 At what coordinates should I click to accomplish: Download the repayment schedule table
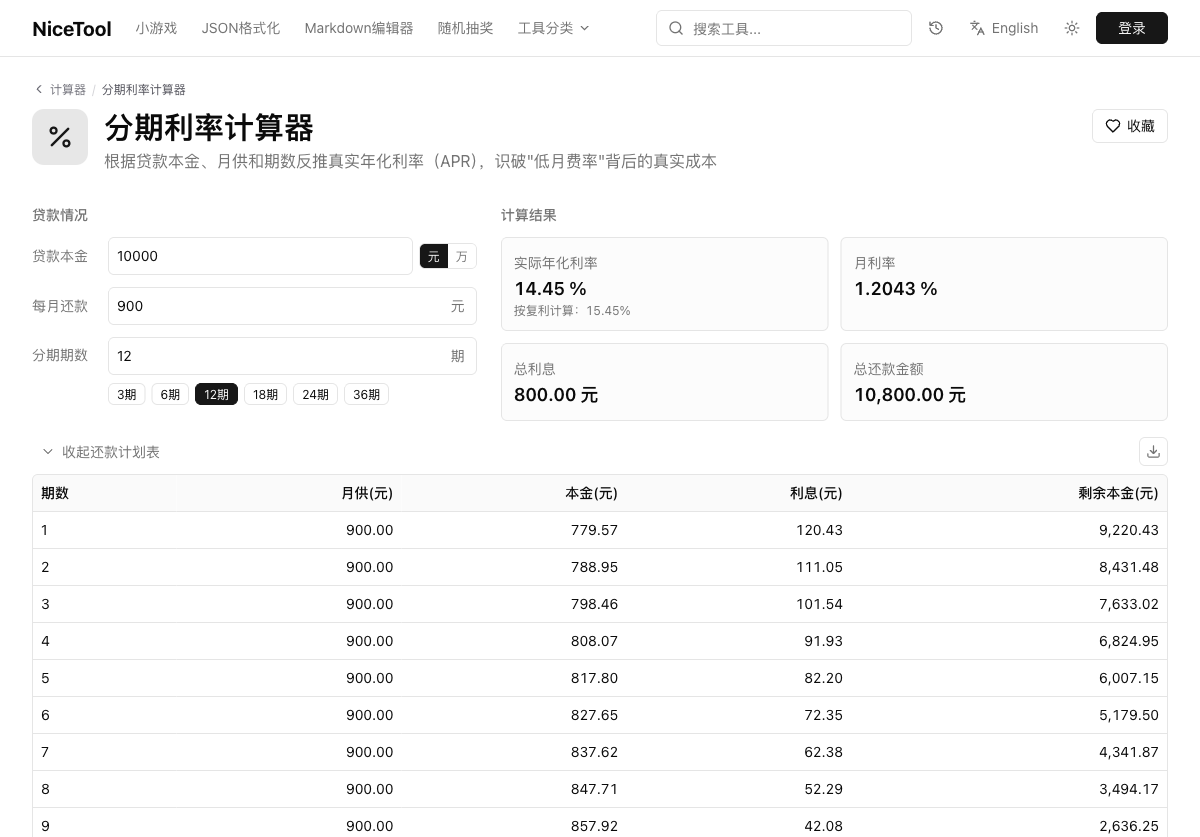(1153, 451)
